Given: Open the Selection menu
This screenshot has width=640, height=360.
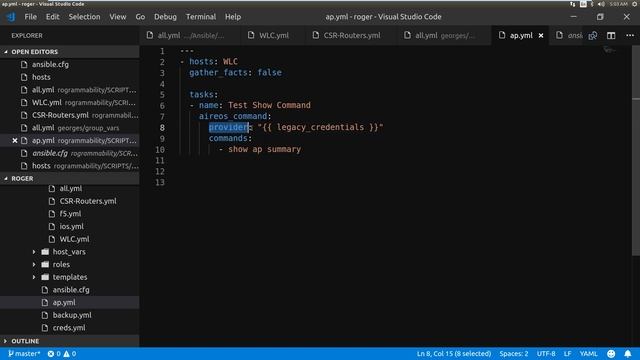Looking at the screenshot, I should (84, 17).
